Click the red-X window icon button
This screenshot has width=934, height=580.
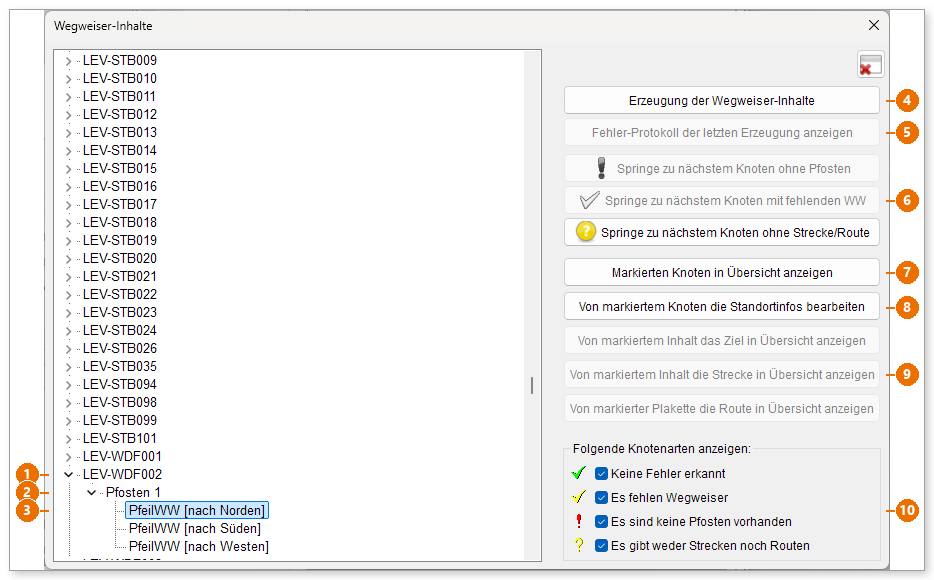pos(870,64)
